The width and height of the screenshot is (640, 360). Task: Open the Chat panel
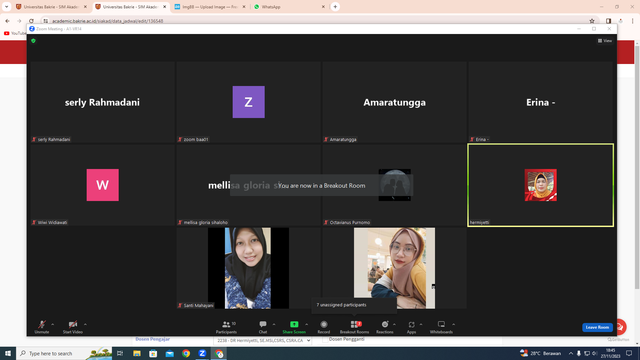[263, 327]
